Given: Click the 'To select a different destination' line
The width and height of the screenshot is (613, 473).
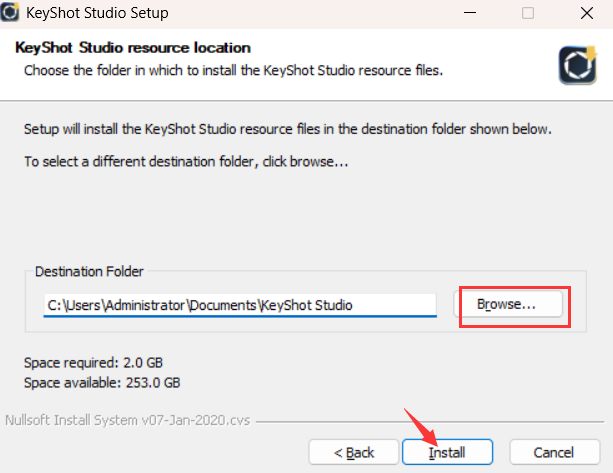Looking at the screenshot, I should 185,160.
